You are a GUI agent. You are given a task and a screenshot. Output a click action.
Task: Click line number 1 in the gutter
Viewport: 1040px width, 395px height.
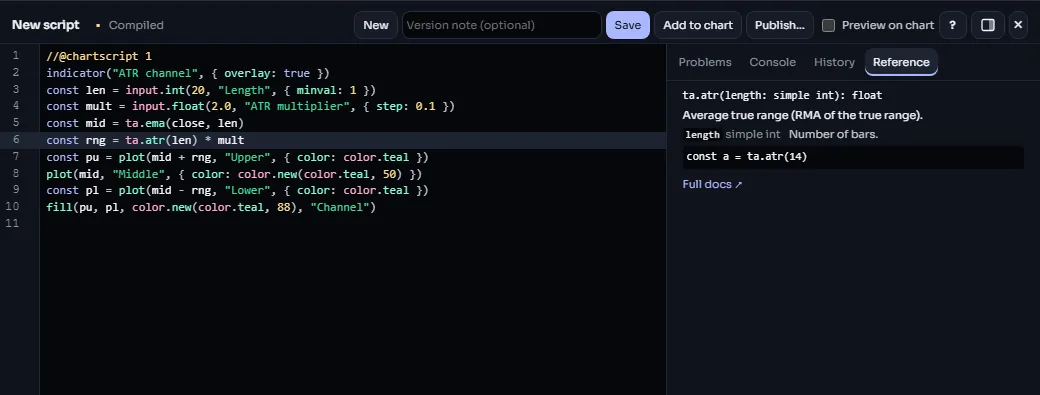click(x=16, y=56)
